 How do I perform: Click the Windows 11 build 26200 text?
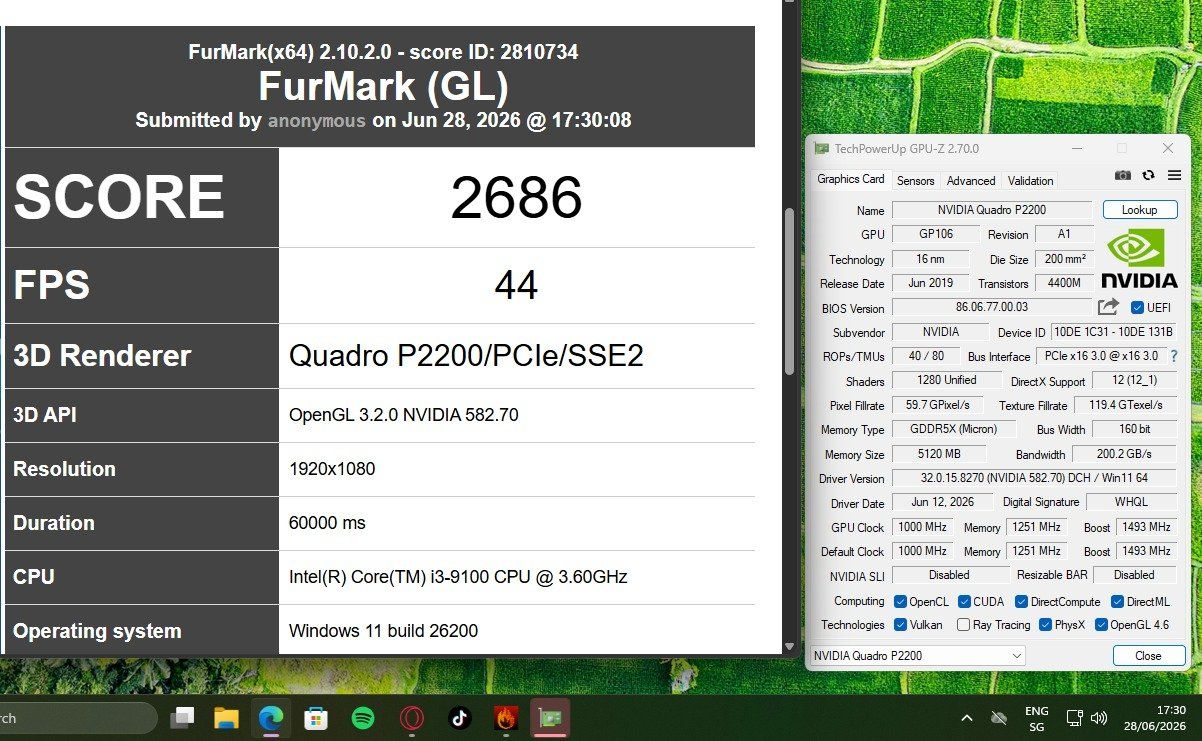(383, 631)
